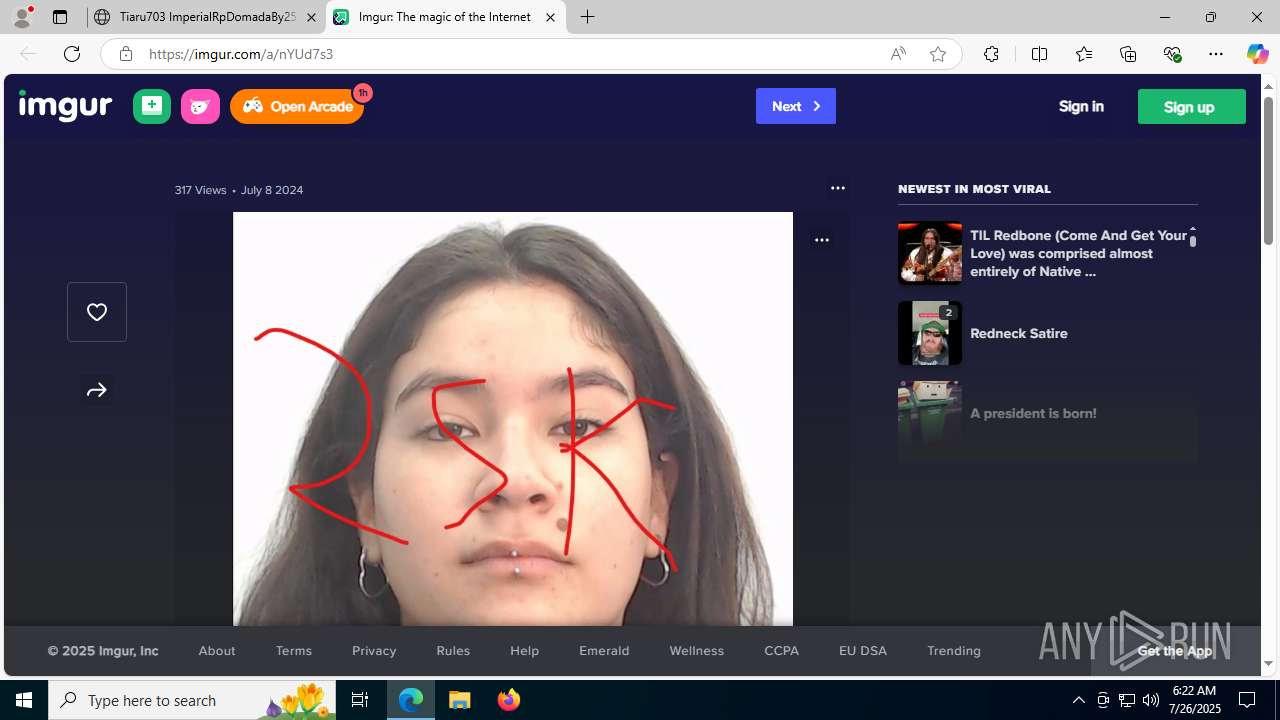Click the pink mascot icon button
Screen dimensions: 1280x720
pos(200,106)
